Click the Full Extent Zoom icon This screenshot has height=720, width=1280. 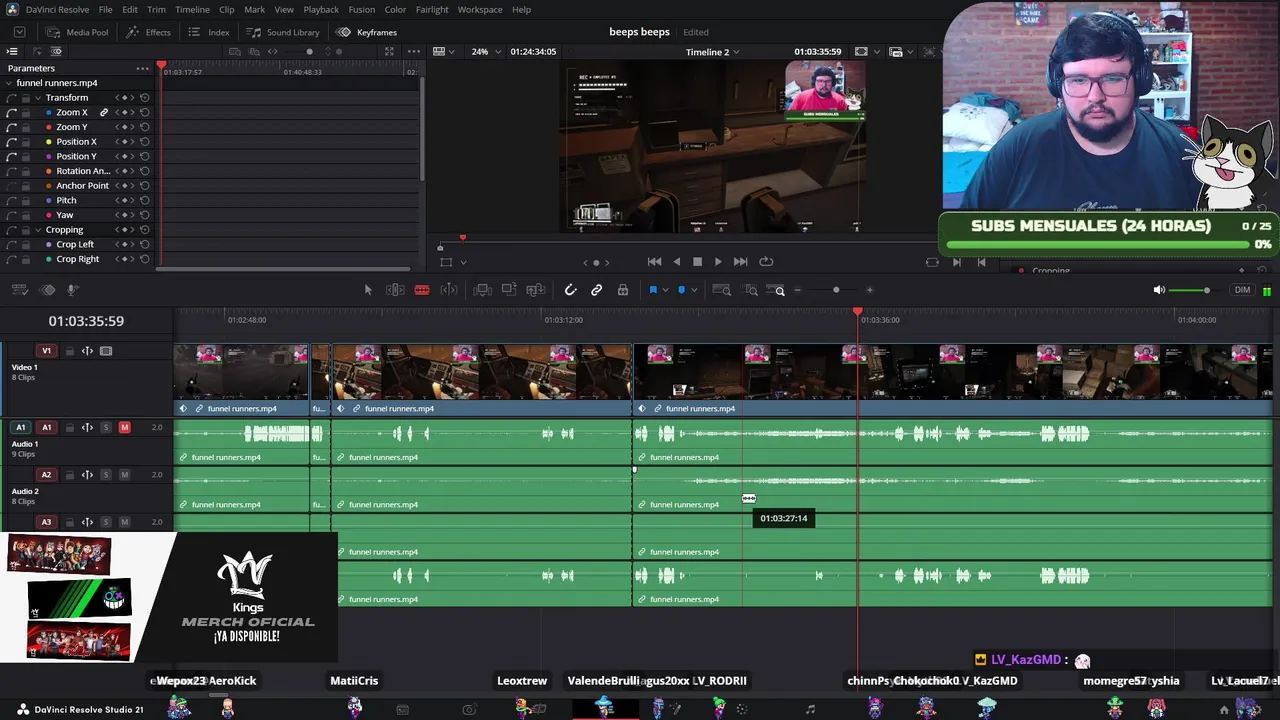(722, 290)
